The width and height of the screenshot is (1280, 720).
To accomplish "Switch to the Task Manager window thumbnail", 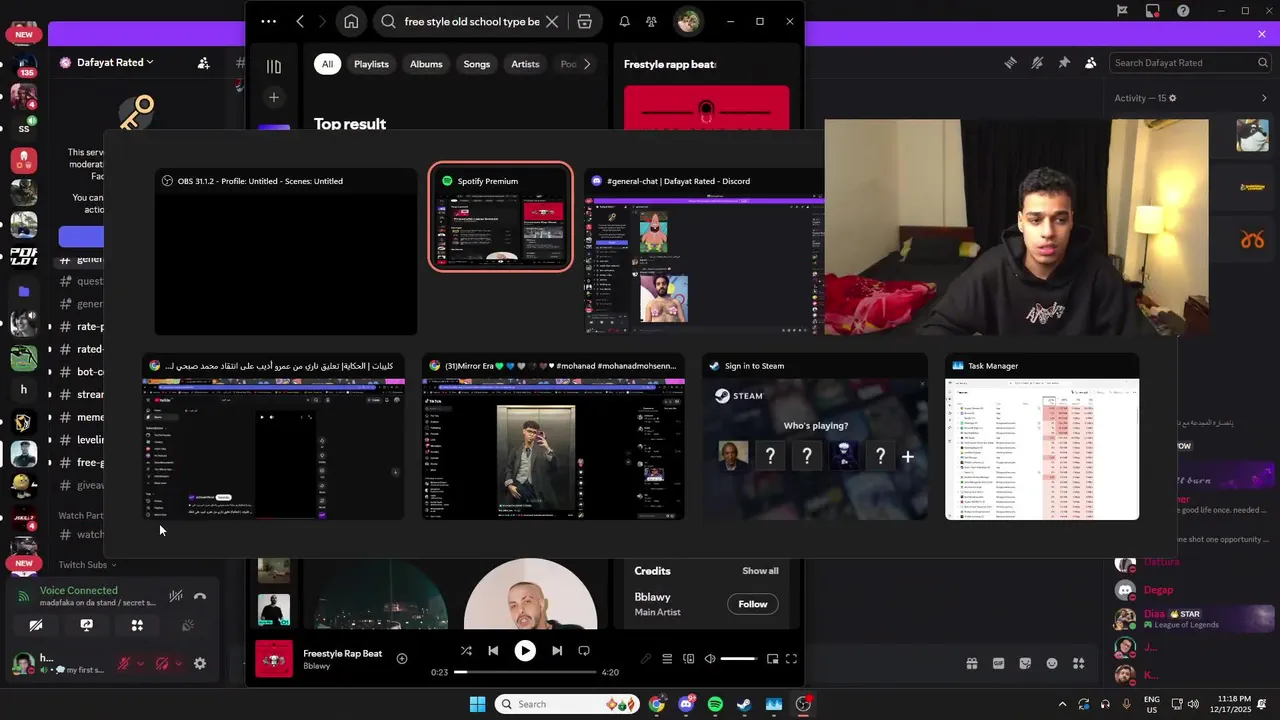I will 1042,437.
